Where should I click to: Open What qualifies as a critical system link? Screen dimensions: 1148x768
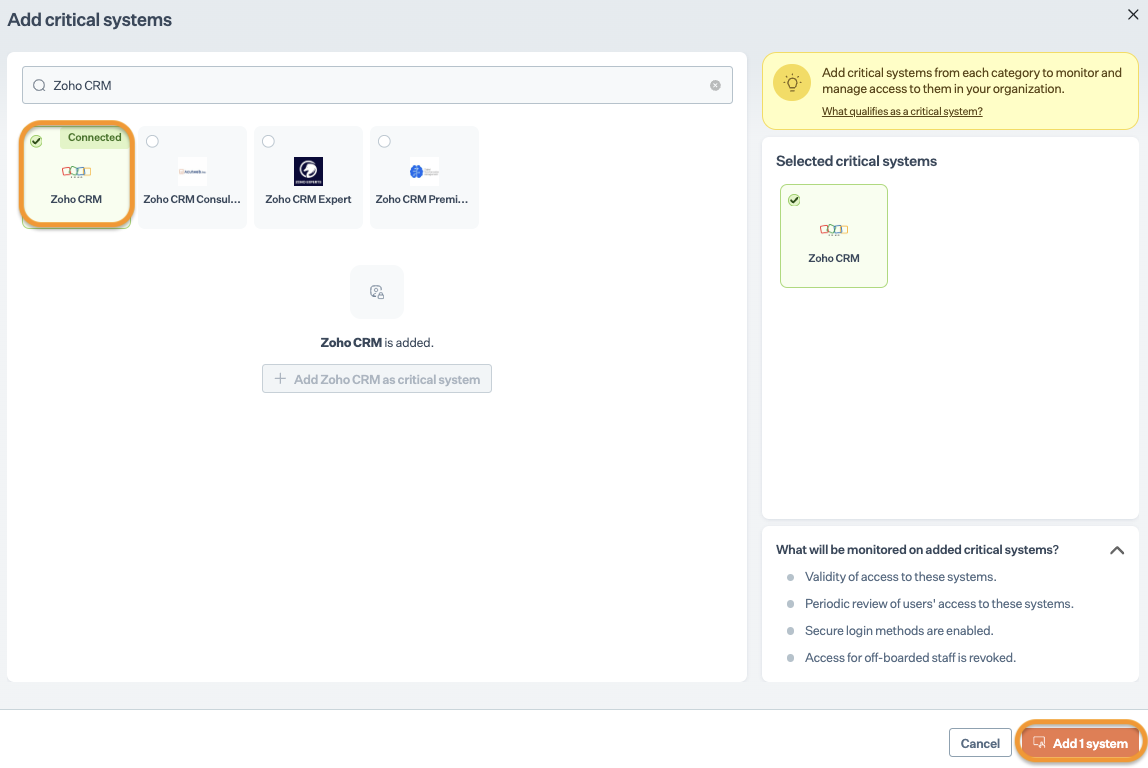point(902,111)
